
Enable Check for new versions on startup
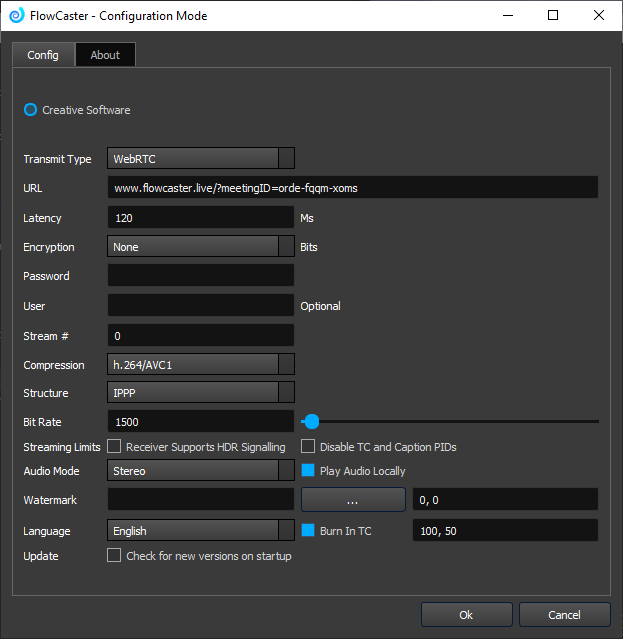tap(114, 556)
